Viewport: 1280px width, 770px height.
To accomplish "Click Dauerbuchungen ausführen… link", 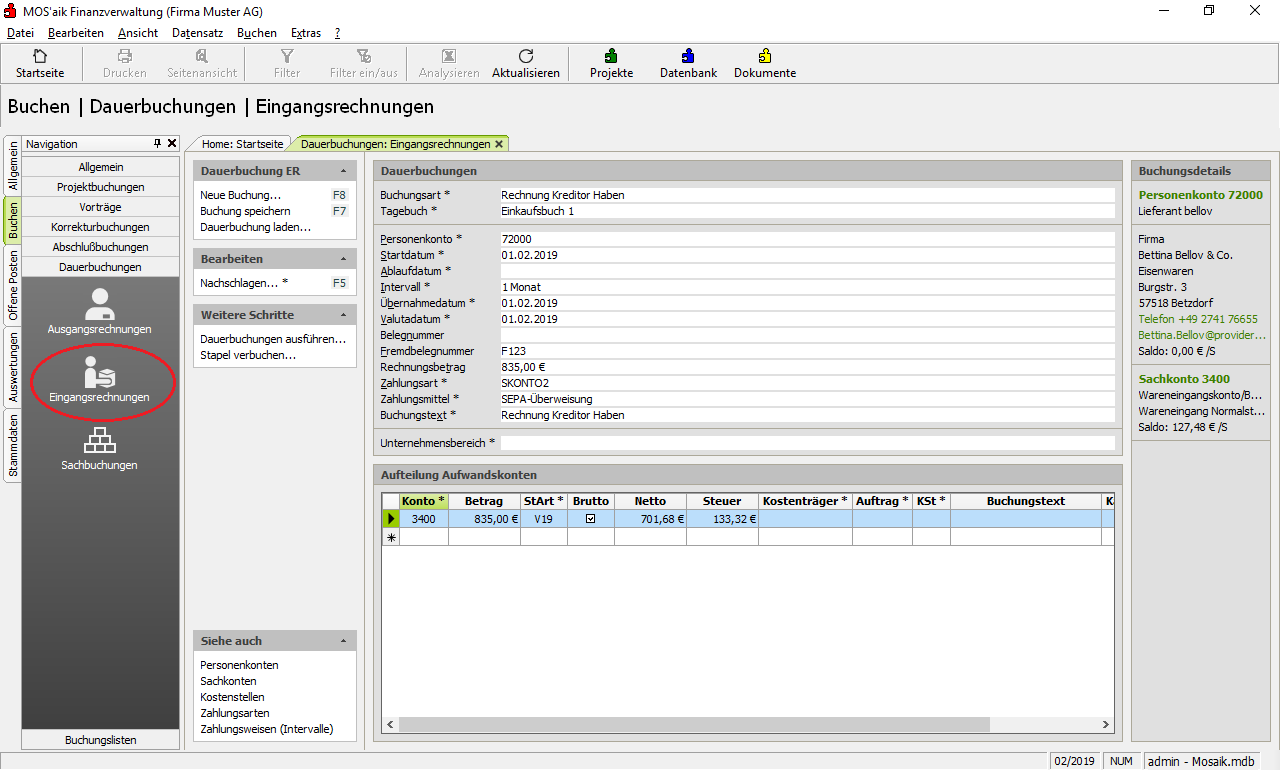I will (273, 339).
